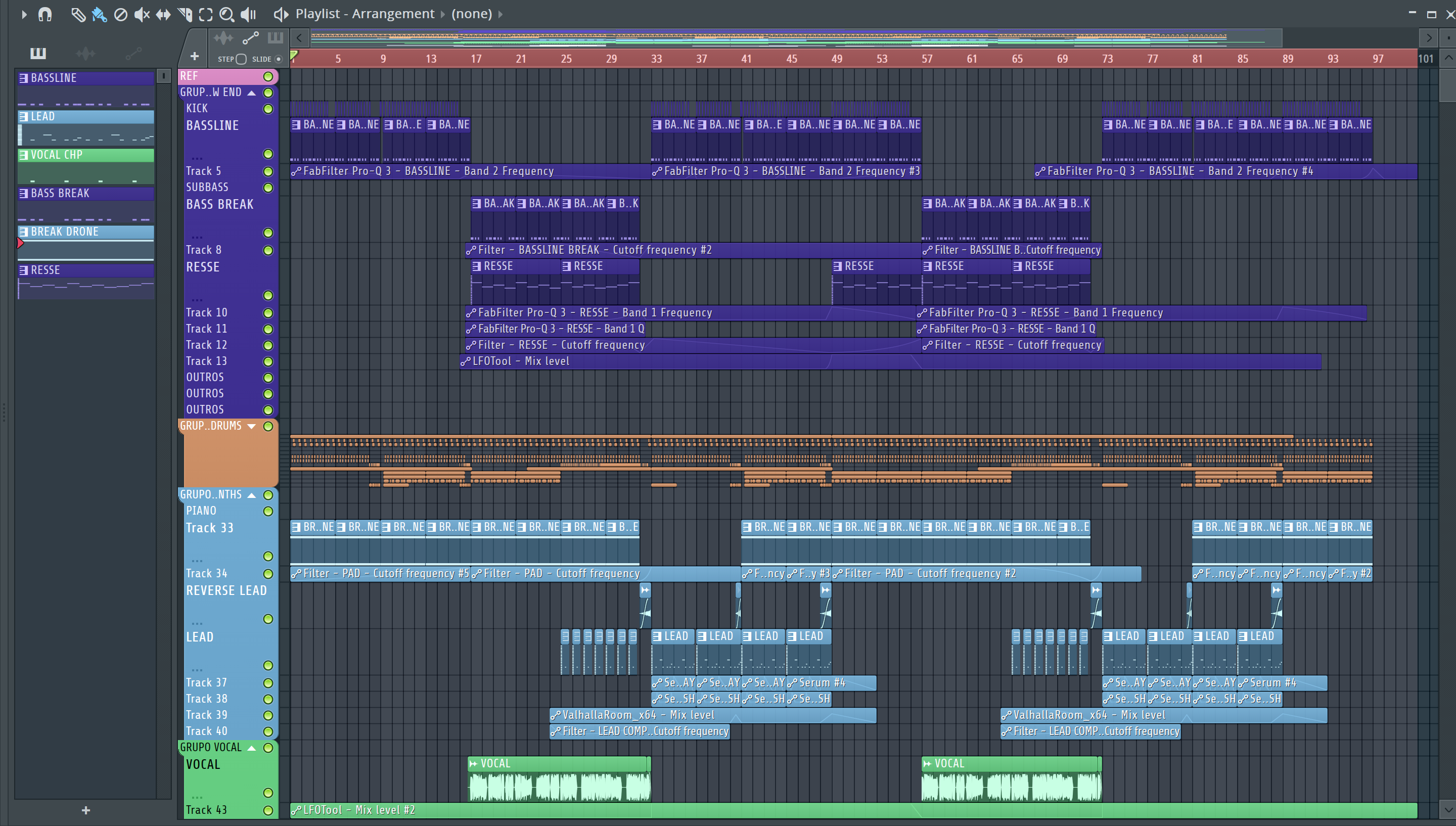
Task: Select the Zoom magnifier tool
Action: [x=226, y=14]
